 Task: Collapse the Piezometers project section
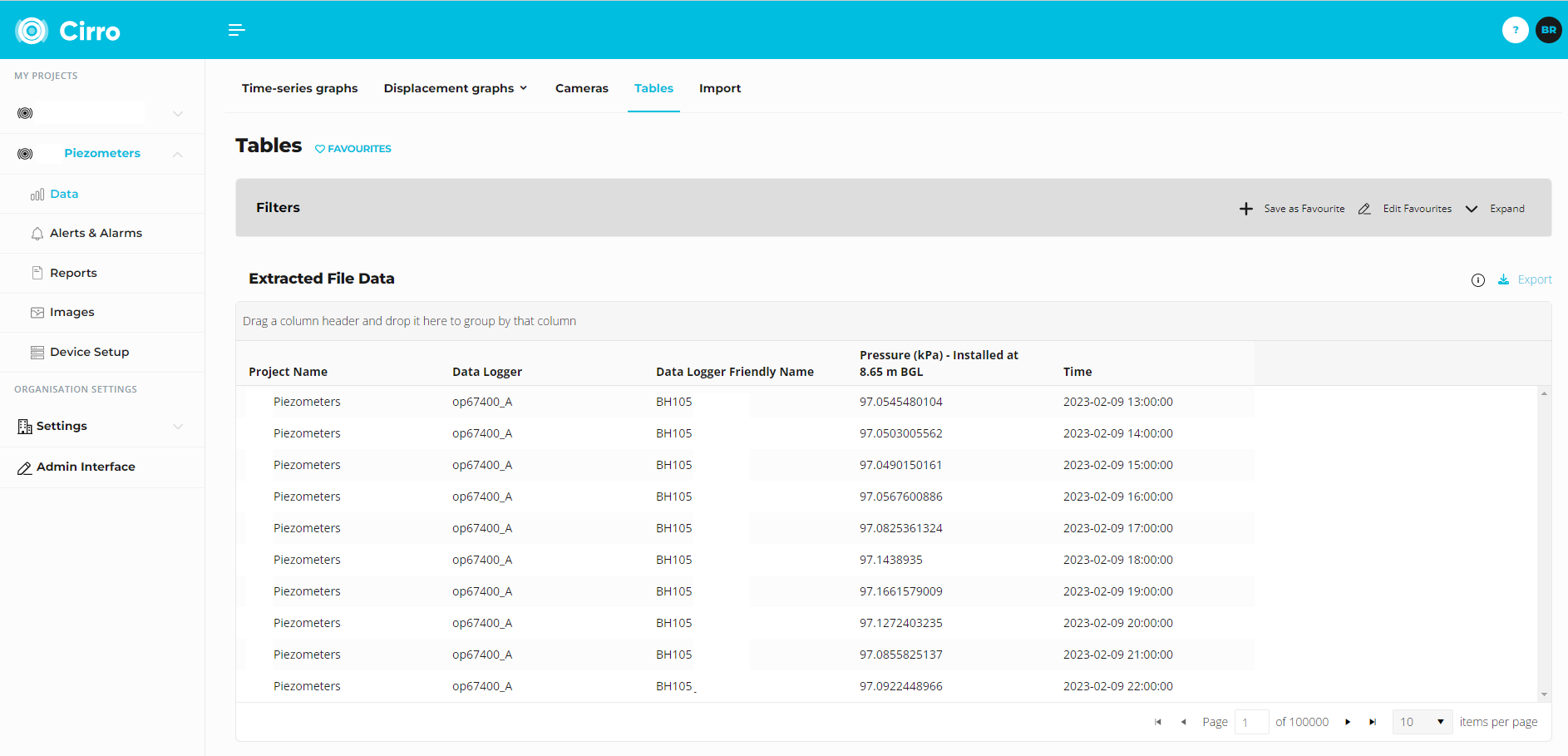(x=178, y=154)
